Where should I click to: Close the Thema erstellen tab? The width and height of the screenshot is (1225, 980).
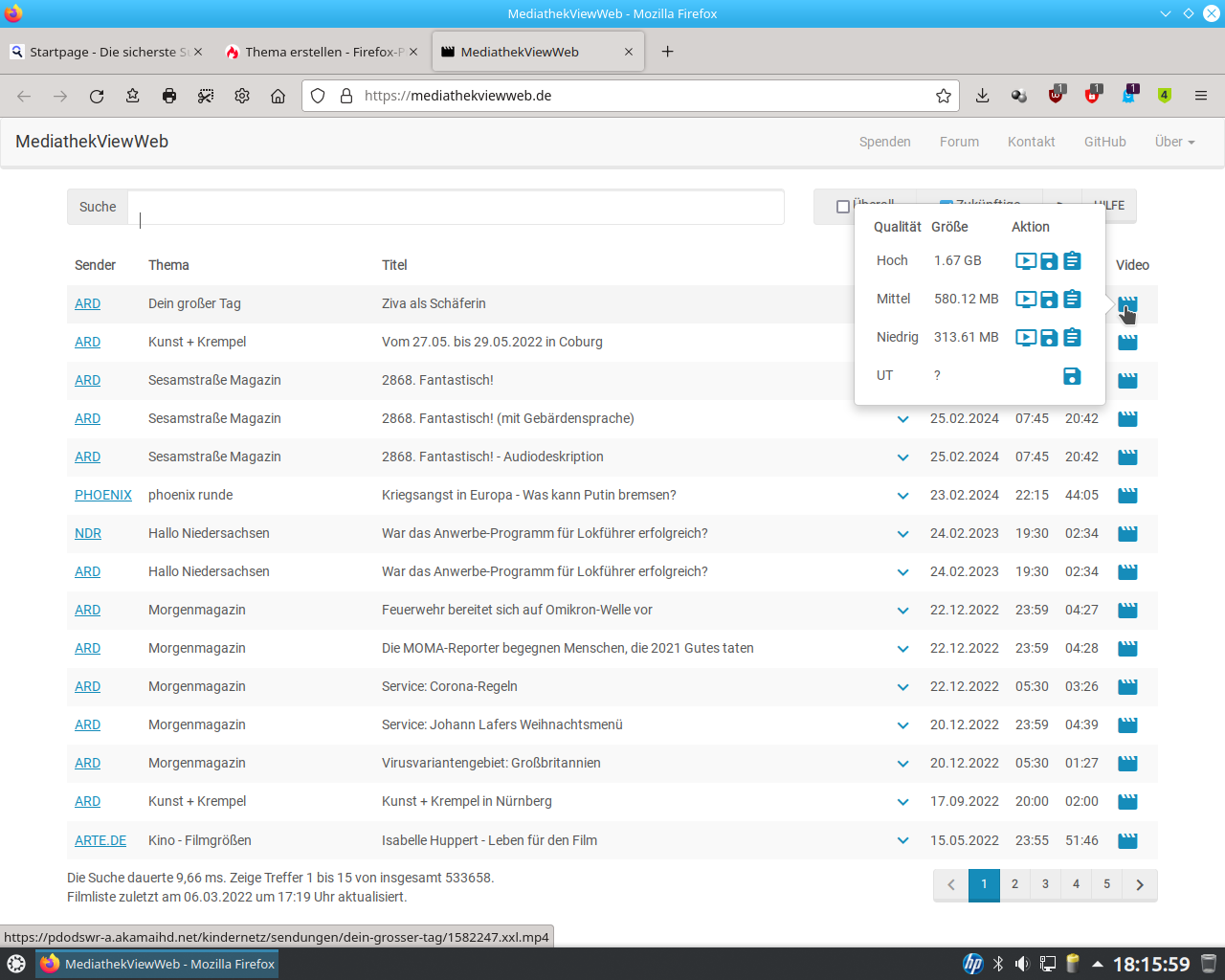[x=413, y=52]
